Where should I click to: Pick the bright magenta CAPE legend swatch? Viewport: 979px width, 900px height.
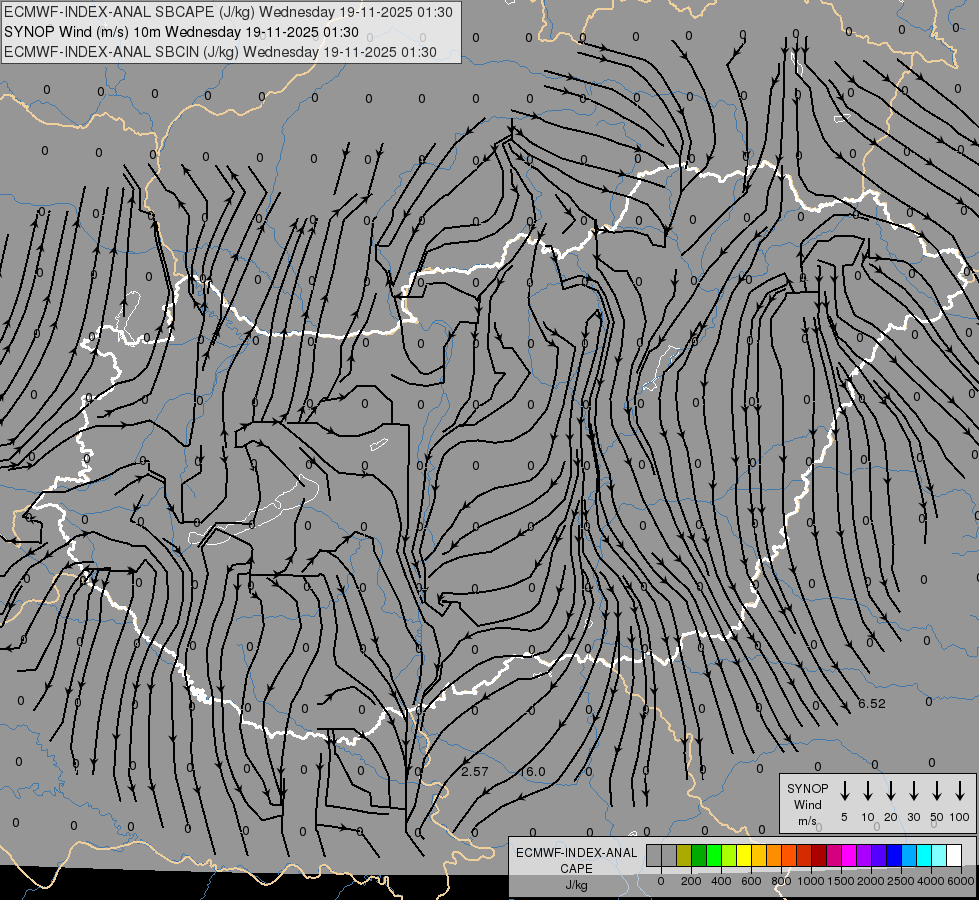(x=849, y=855)
